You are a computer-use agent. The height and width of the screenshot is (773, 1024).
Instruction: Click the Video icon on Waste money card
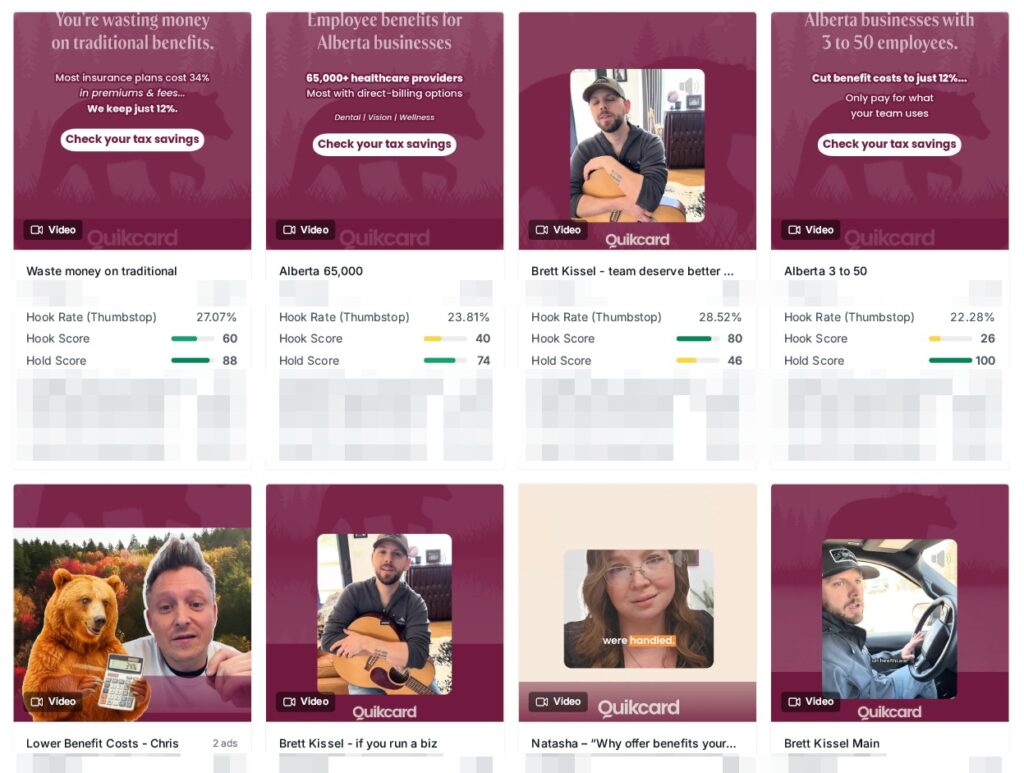pyautogui.click(x=37, y=230)
